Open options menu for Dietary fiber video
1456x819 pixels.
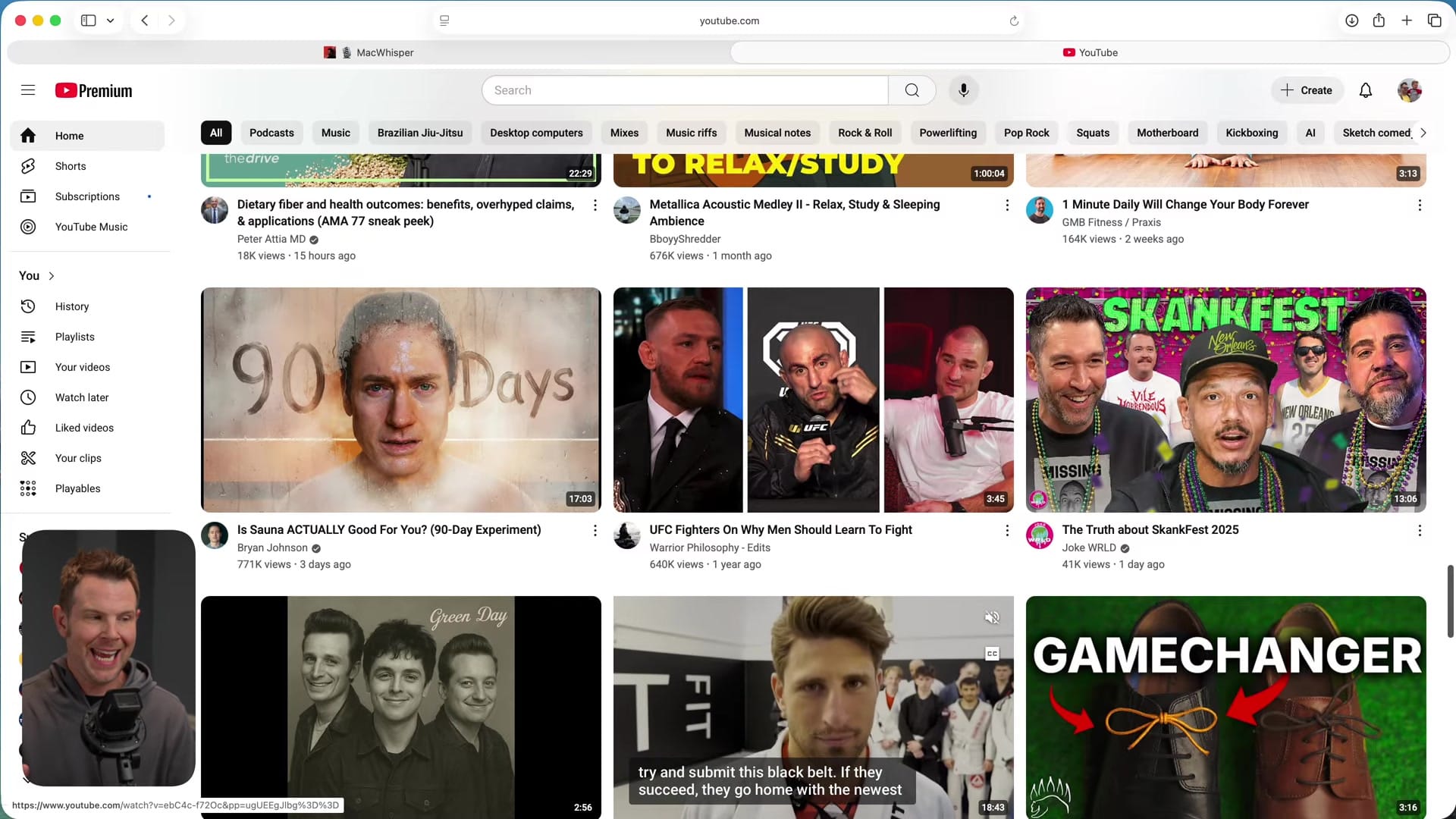[595, 206]
